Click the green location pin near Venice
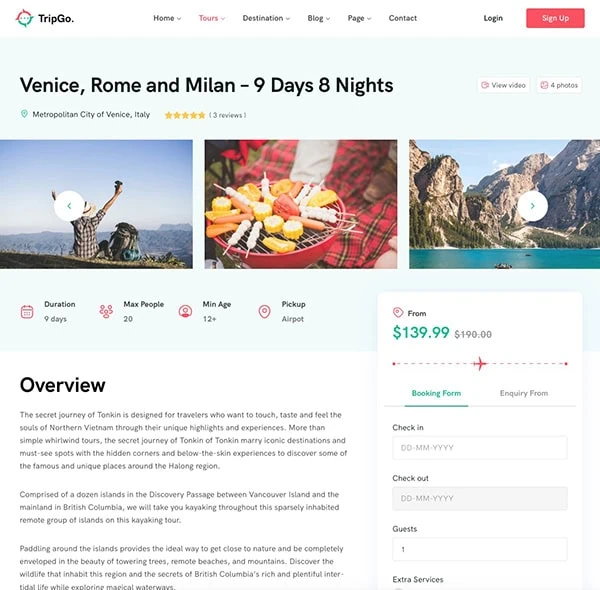Viewport: 600px width, 590px height. 24,114
